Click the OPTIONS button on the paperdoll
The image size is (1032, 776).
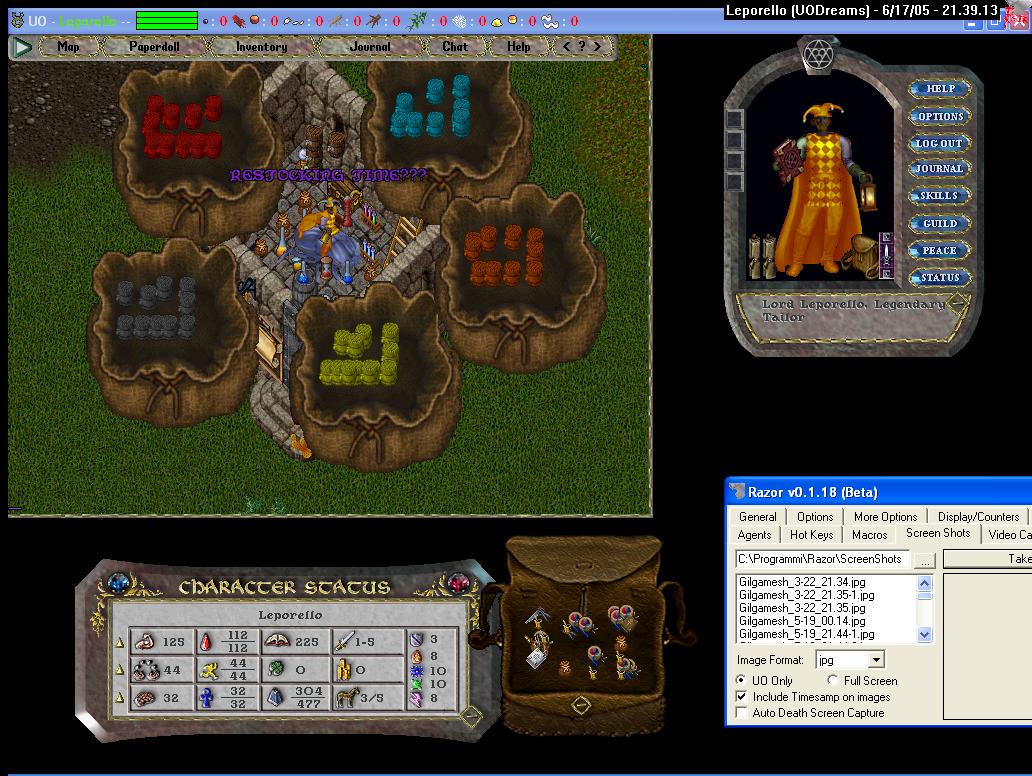point(939,116)
